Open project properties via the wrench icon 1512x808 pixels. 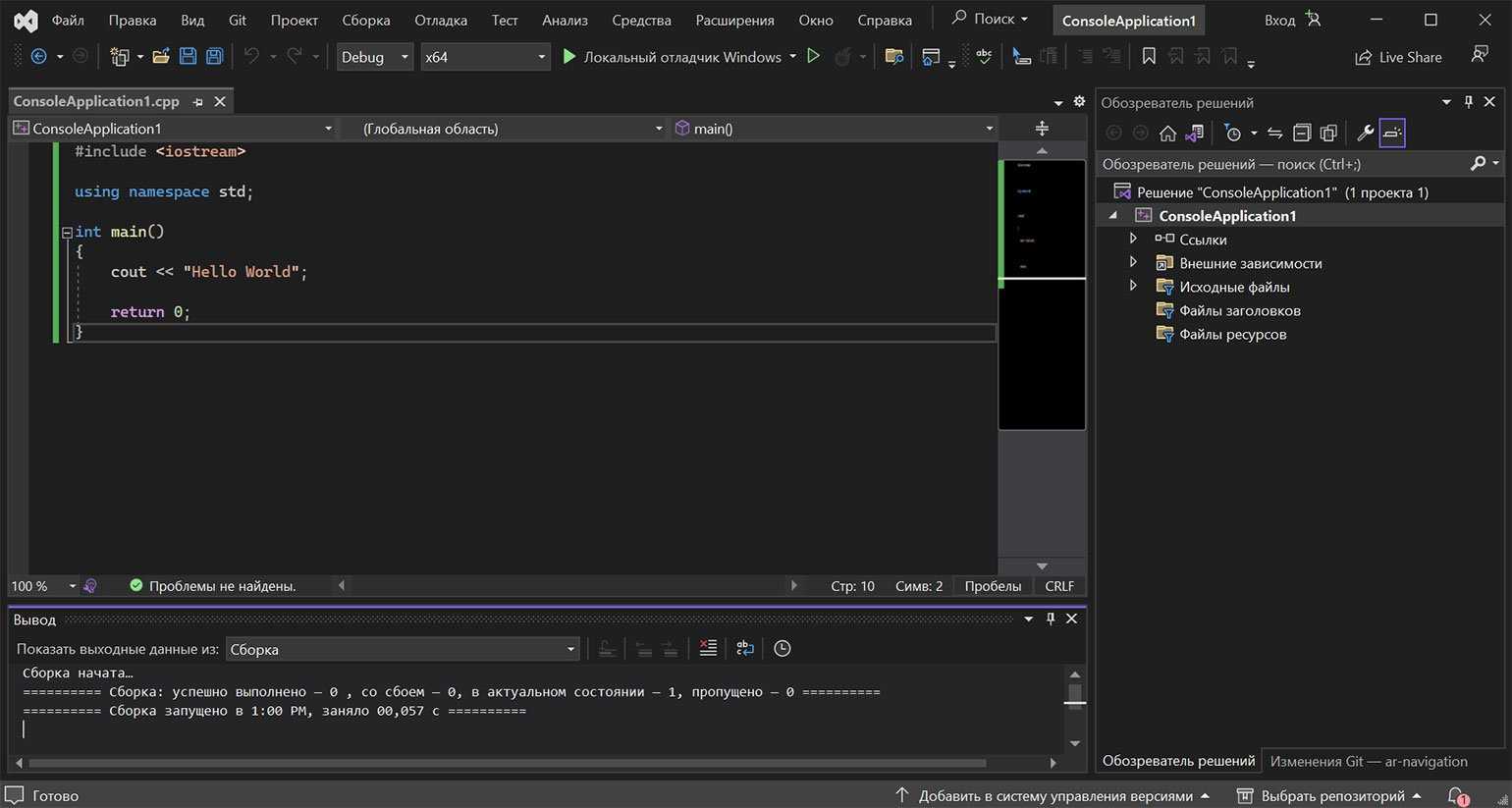click(1365, 133)
